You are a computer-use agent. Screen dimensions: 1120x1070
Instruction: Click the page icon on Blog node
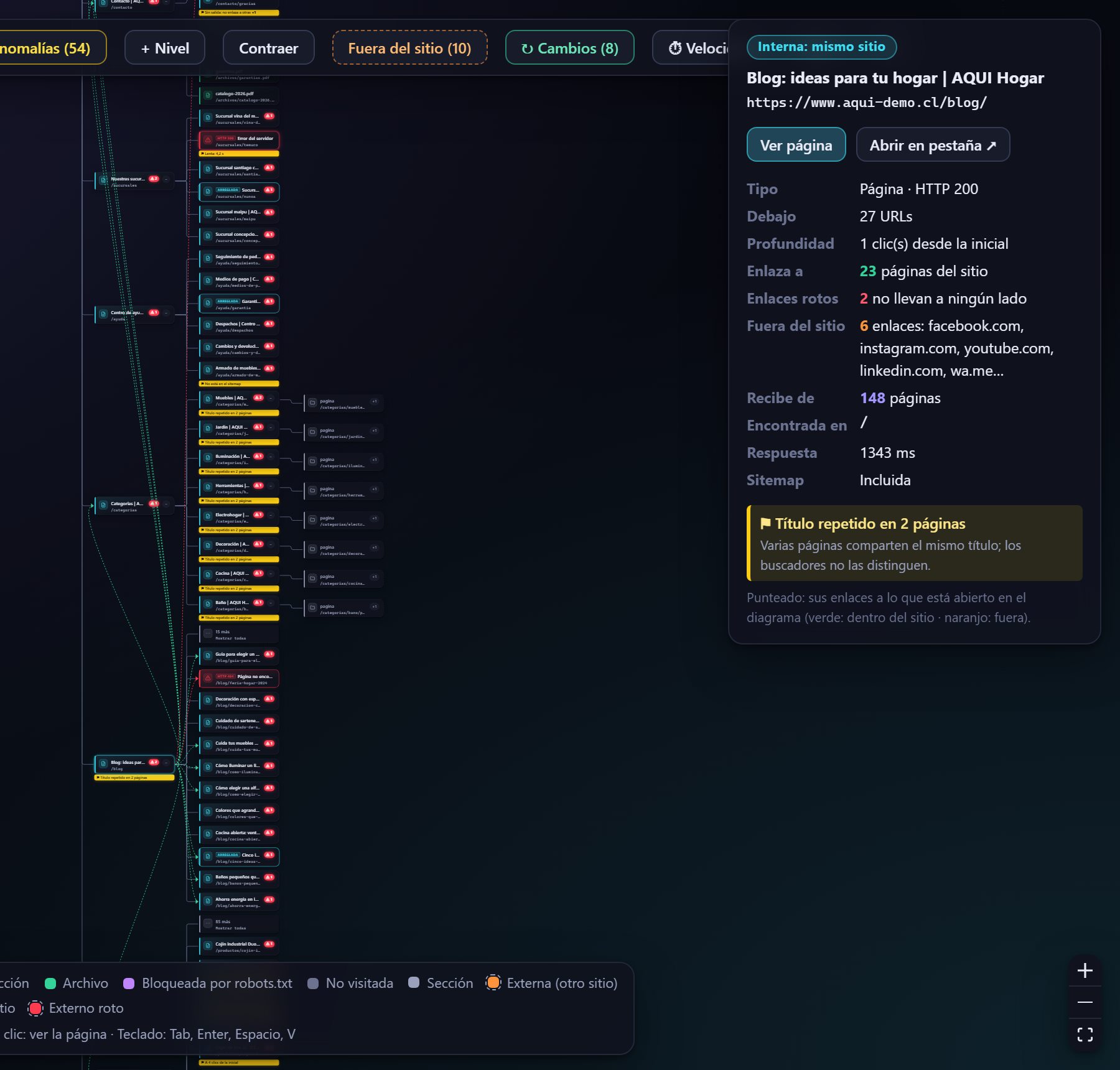(x=103, y=765)
